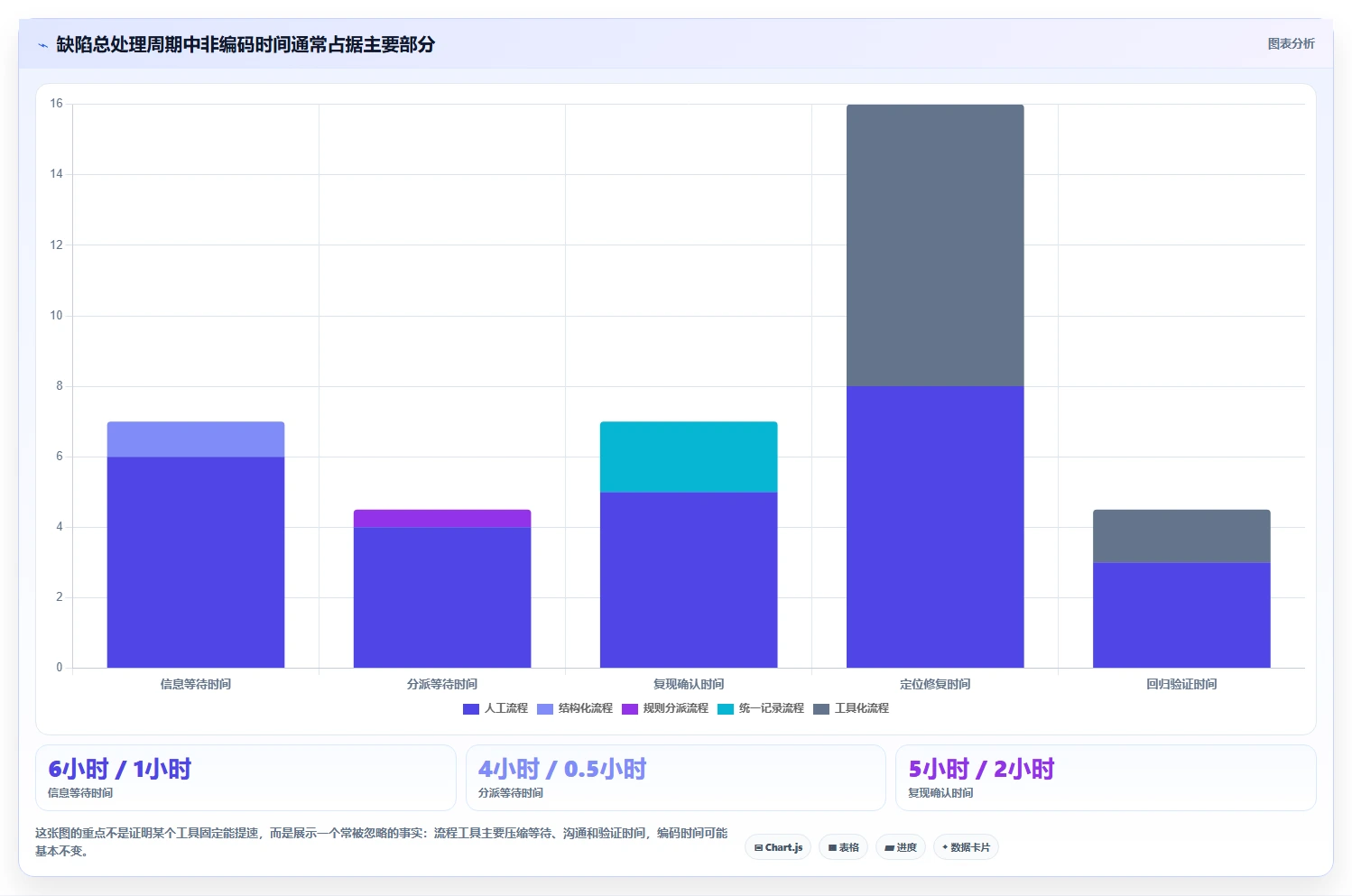1352x896 pixels.
Task: Toggle the 结构化流程 legend color box
Action: pos(545,709)
